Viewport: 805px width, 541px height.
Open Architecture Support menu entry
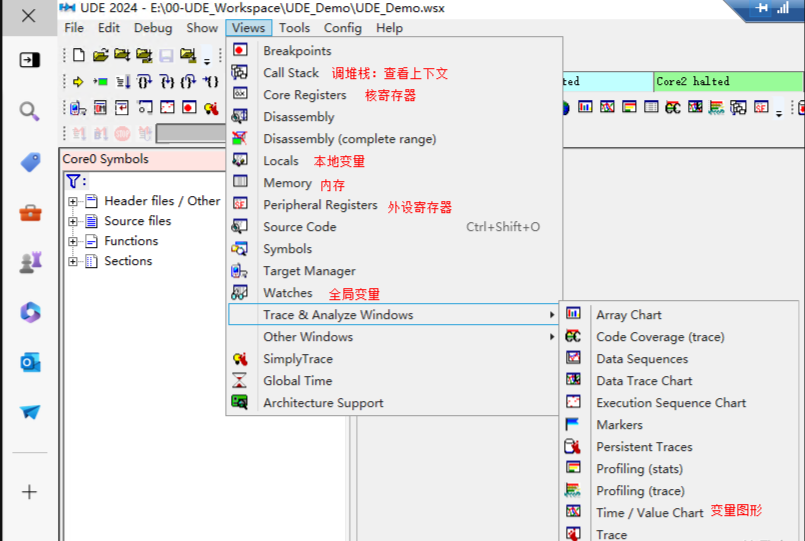[394, 403]
